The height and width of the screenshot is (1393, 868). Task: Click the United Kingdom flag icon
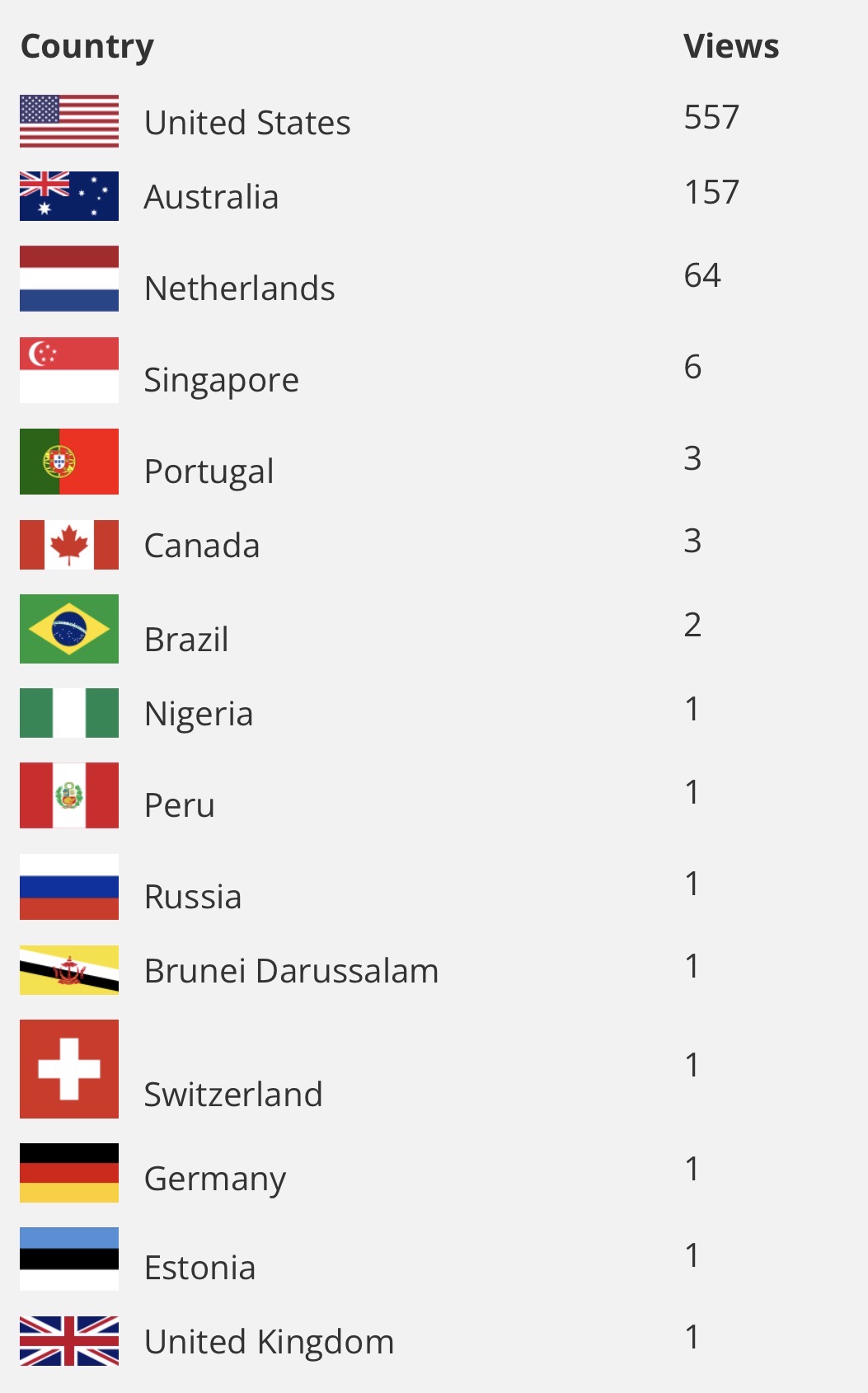click(x=69, y=1341)
